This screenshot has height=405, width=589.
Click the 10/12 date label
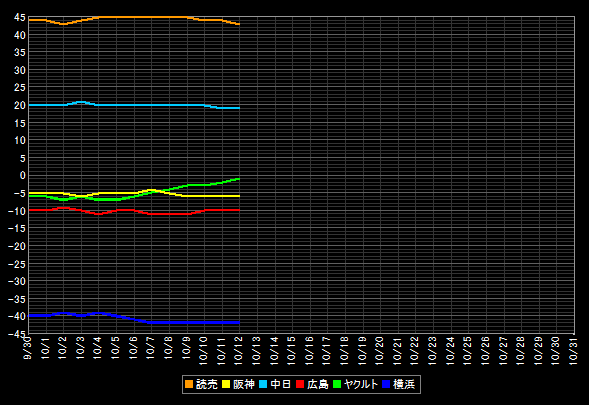[x=238, y=350]
